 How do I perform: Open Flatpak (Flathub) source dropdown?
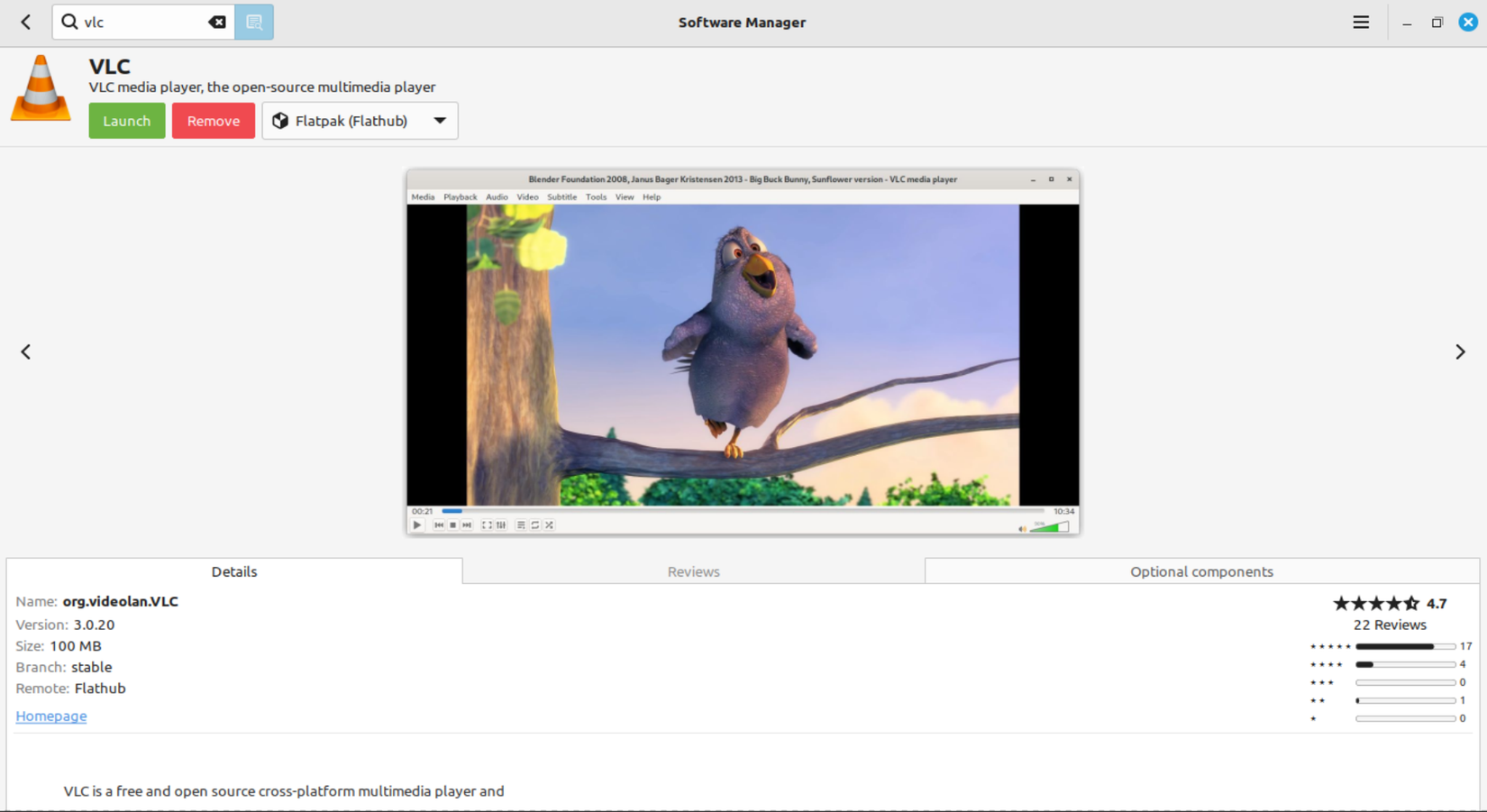click(x=360, y=121)
